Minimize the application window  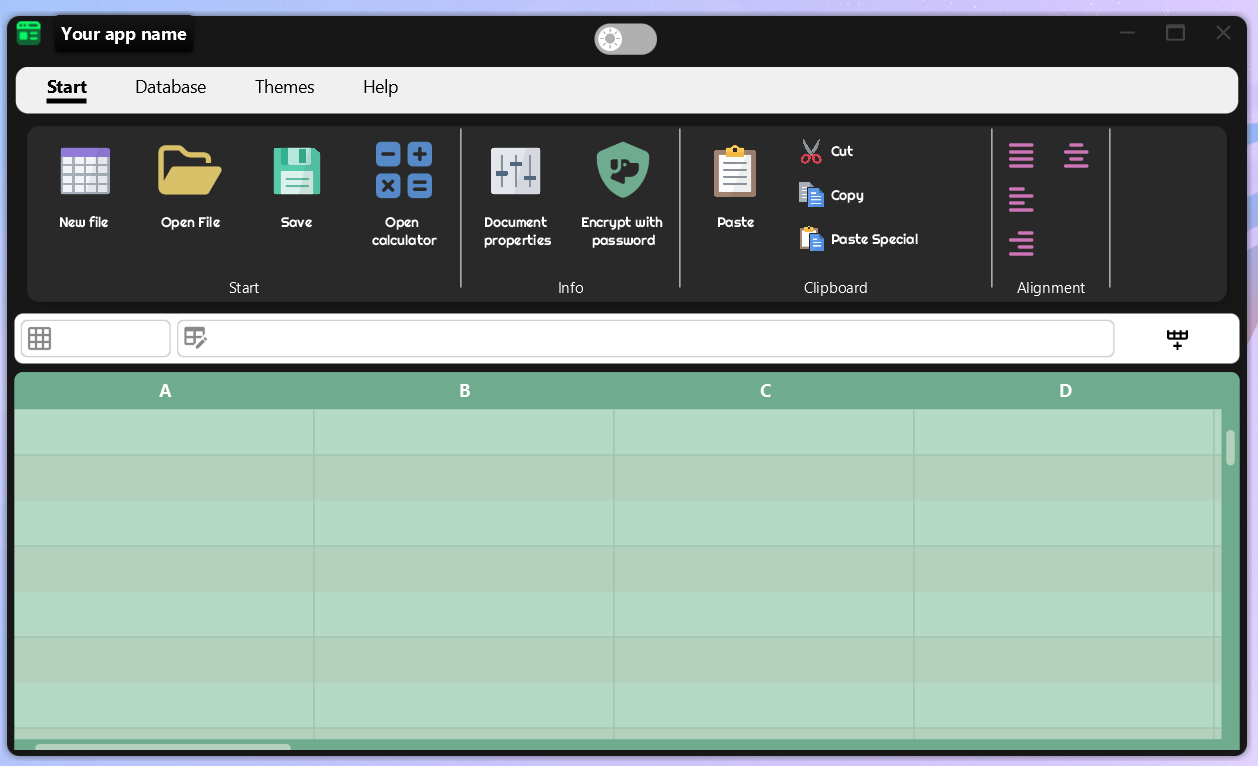pos(1128,33)
